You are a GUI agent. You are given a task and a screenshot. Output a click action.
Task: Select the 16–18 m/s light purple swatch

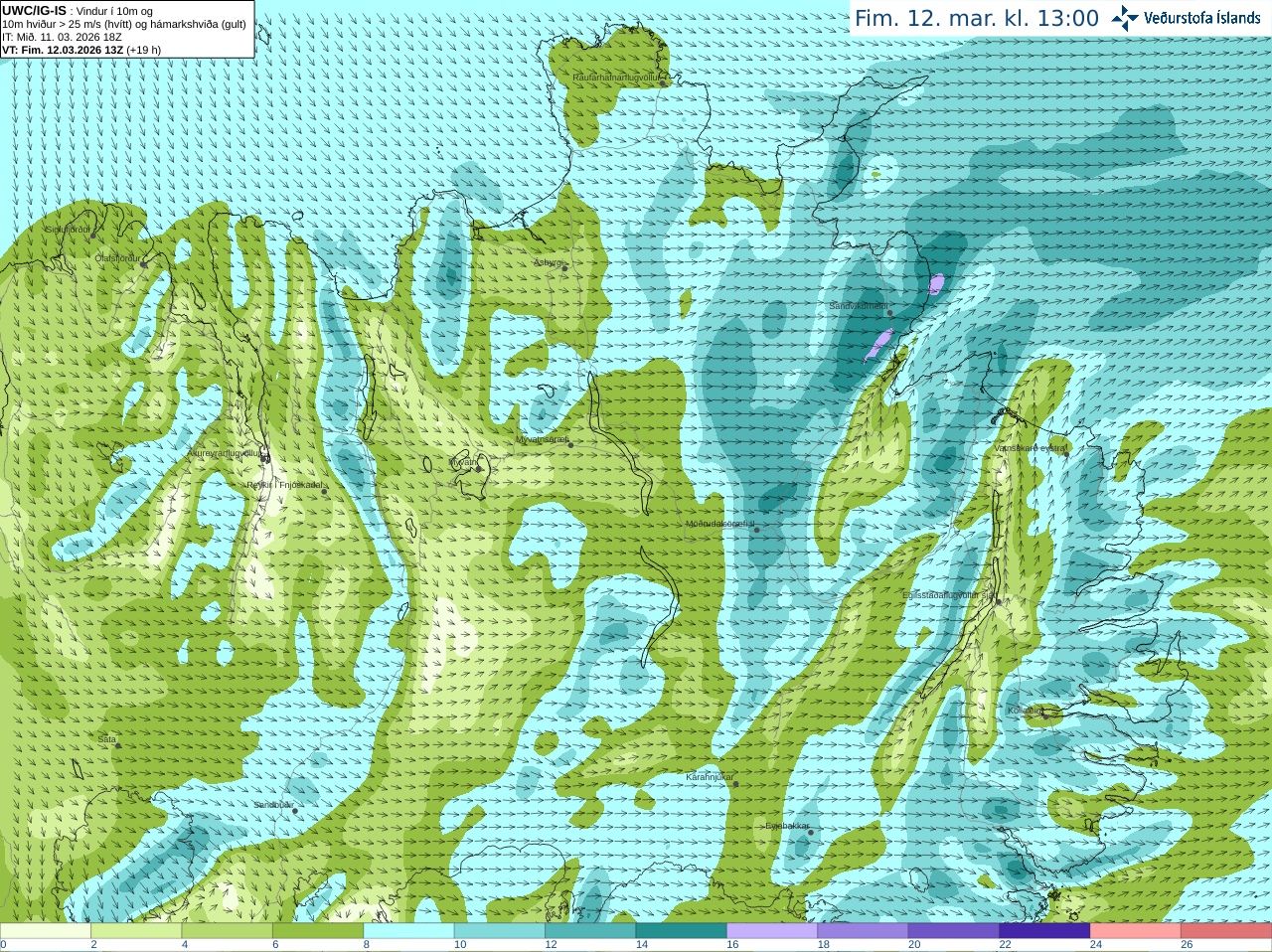pos(772,931)
